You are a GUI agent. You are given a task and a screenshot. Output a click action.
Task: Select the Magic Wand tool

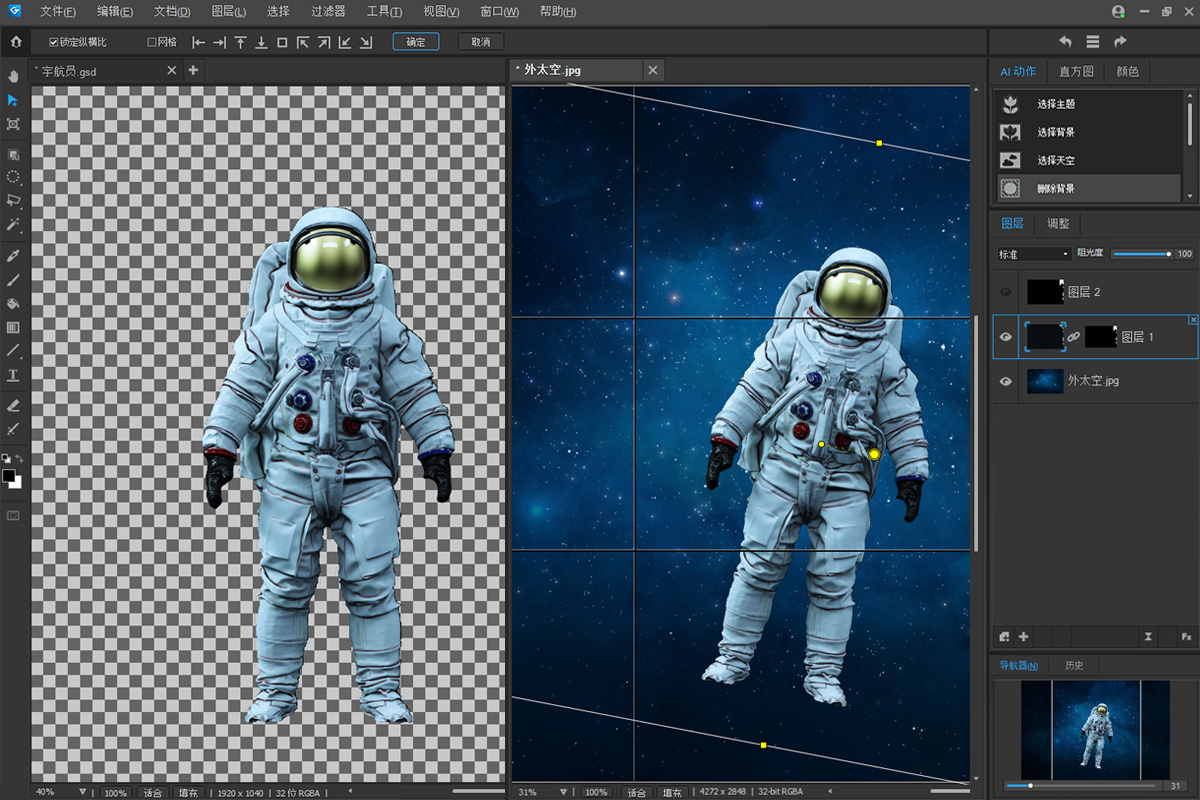tap(13, 226)
